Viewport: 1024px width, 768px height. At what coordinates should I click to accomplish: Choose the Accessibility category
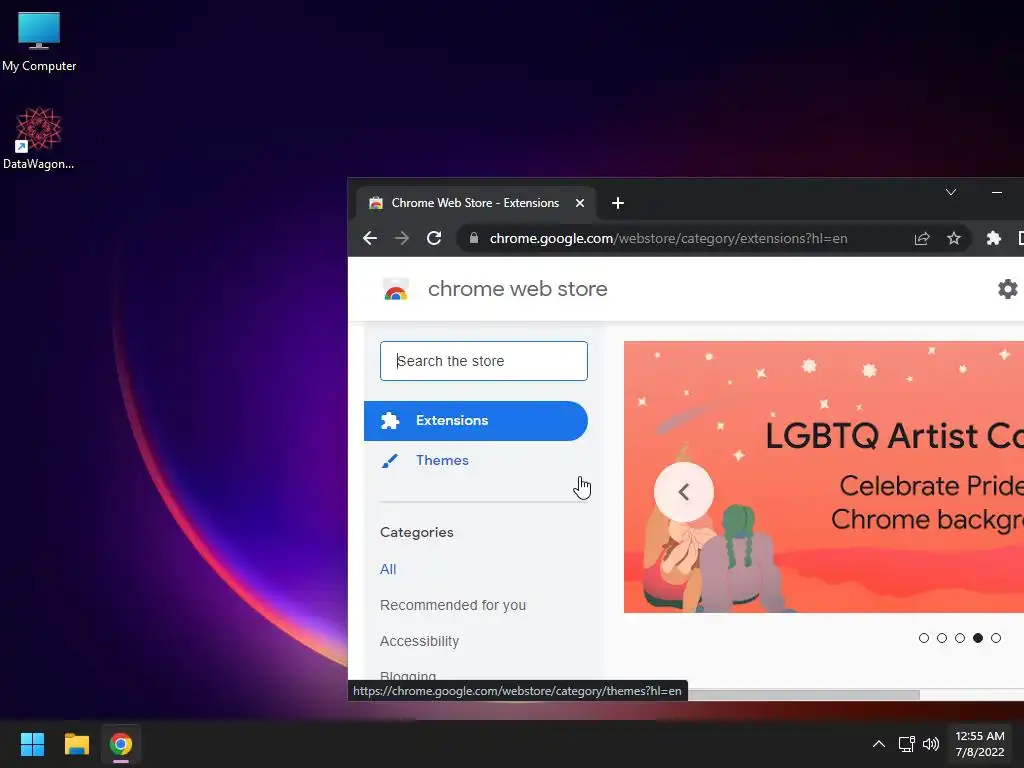coord(419,641)
